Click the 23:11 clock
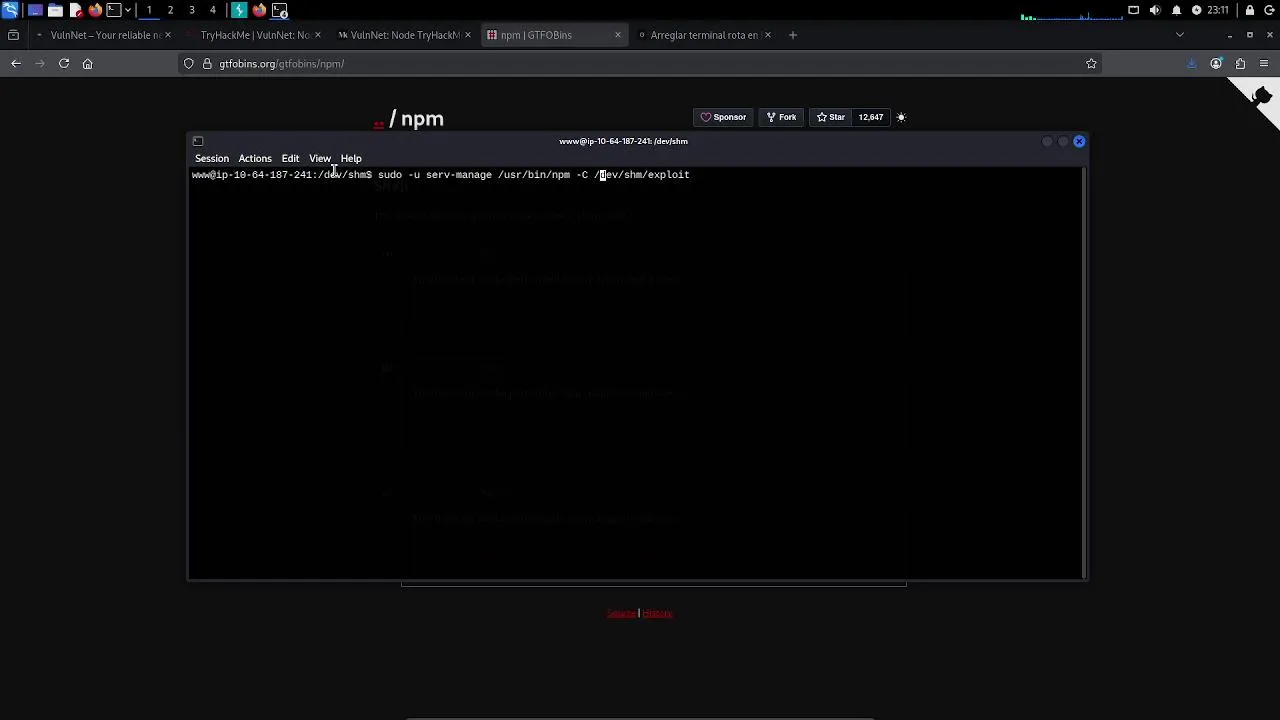This screenshot has height=720, width=1280. coord(1217,10)
